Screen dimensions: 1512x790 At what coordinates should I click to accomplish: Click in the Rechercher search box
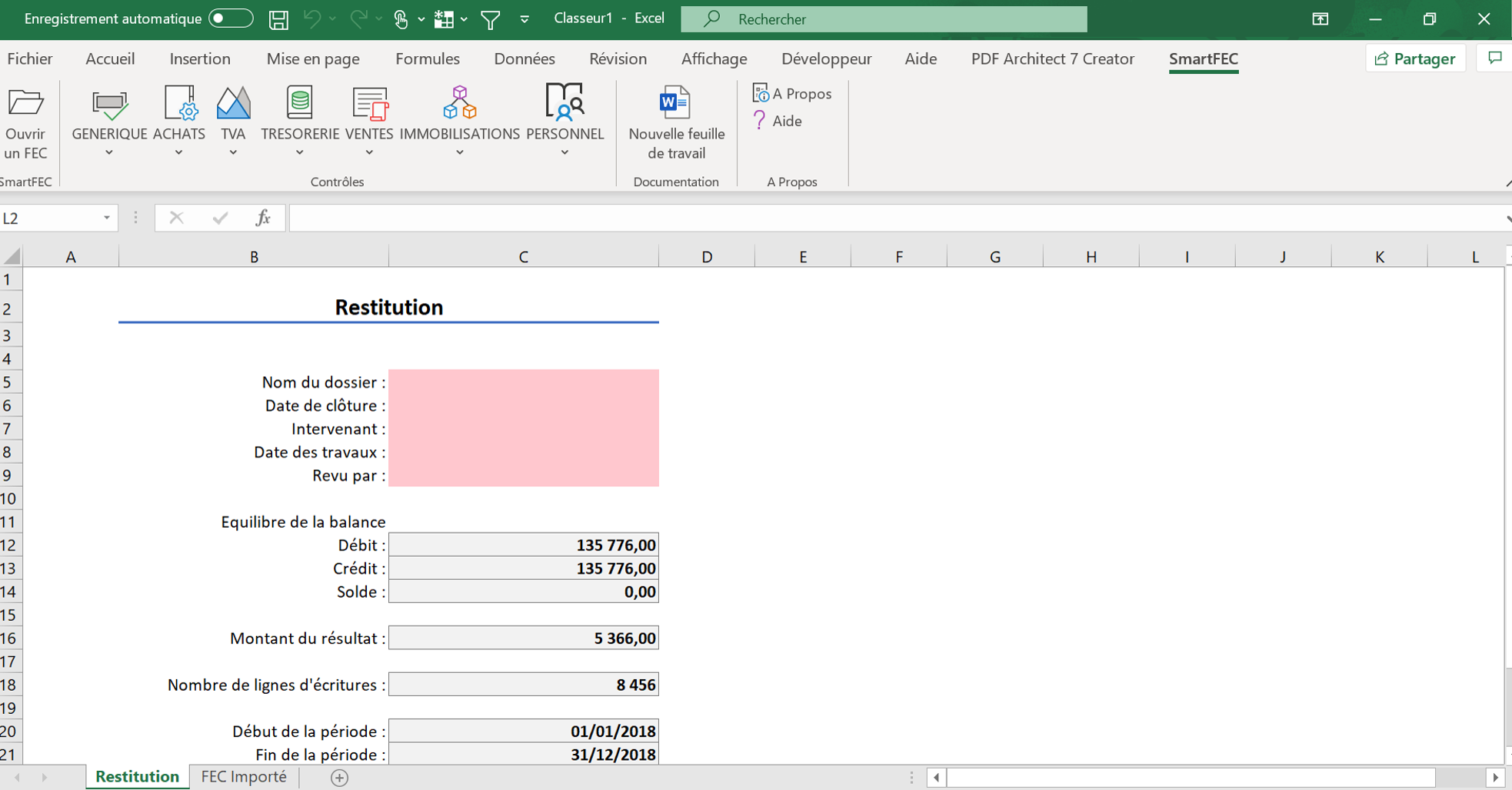coord(884,19)
